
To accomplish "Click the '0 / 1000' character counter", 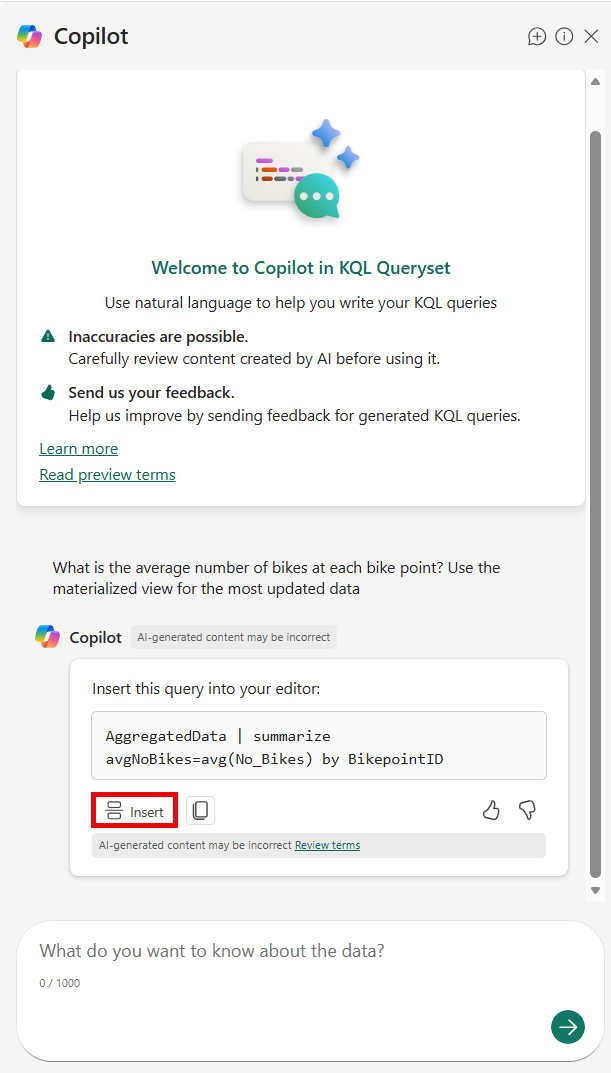I will point(60,983).
